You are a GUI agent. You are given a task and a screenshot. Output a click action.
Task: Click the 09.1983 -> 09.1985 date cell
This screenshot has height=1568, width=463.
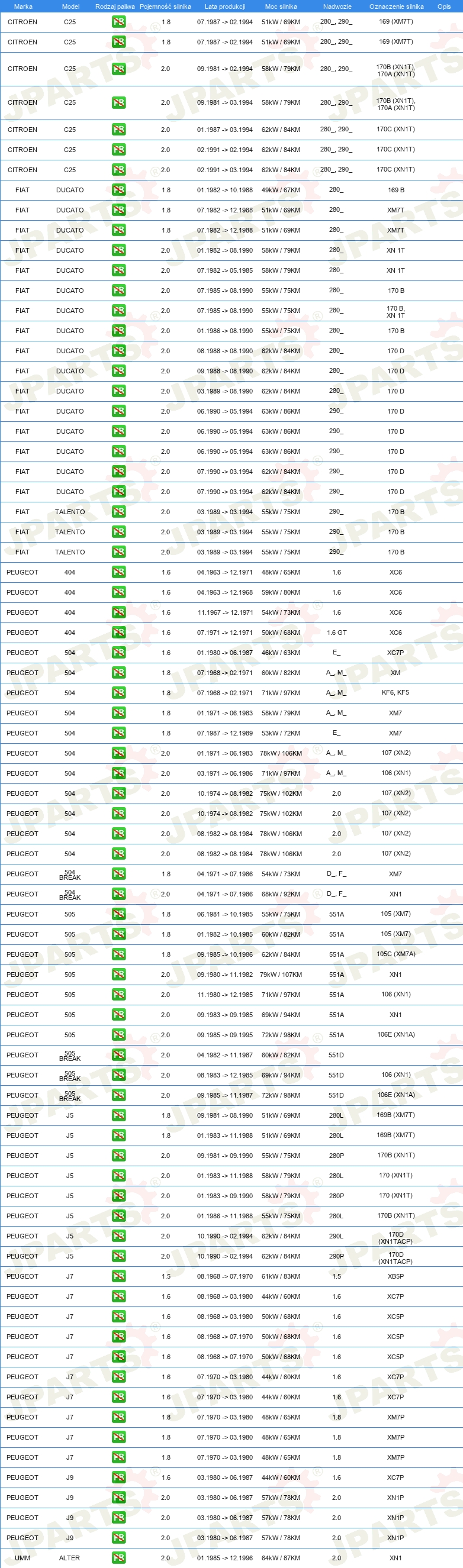(225, 1015)
